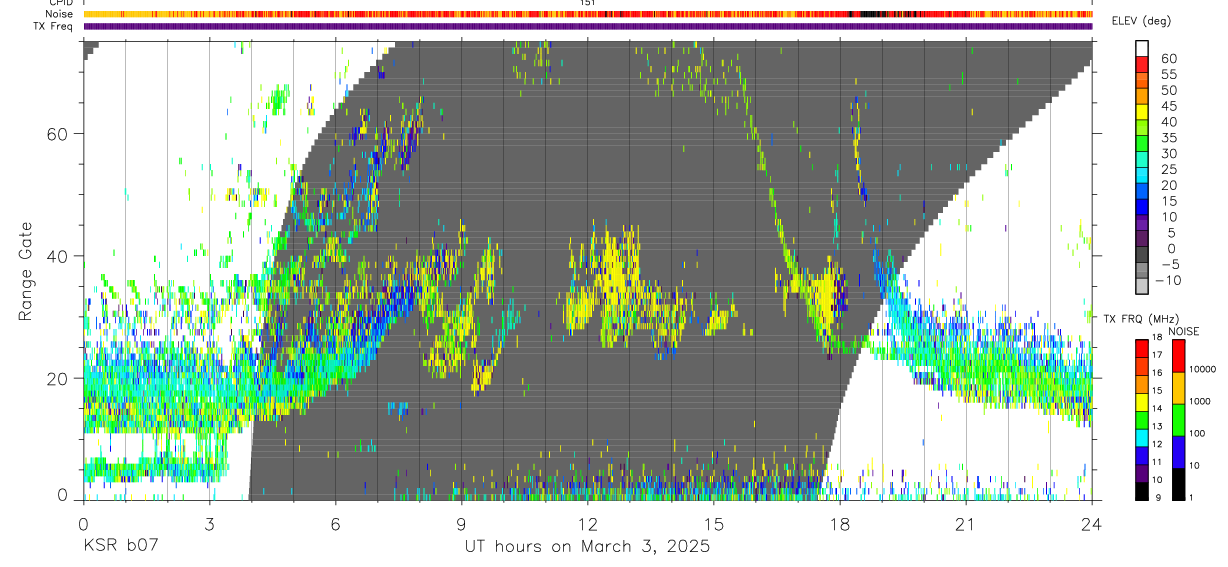Click the '9' tick on the UT hours axis

[461, 523]
